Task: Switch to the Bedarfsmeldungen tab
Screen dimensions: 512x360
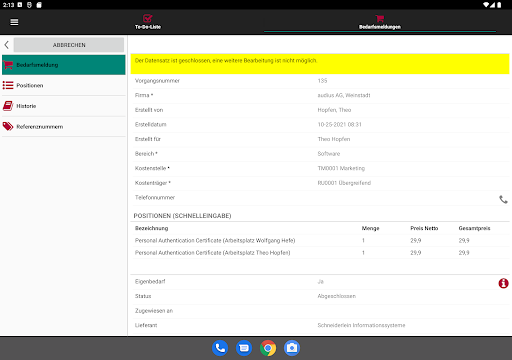Action: click(x=380, y=22)
